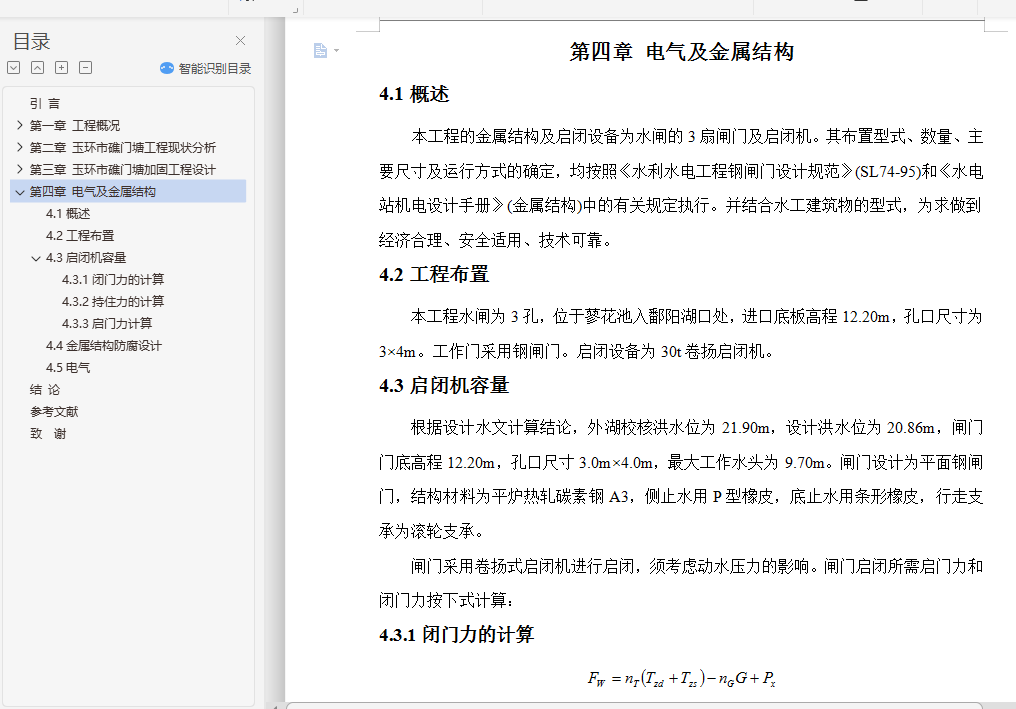Screen dimensions: 1016x709
Task: Click the chapter title 第四章 电气及金属结构
Action: point(682,52)
